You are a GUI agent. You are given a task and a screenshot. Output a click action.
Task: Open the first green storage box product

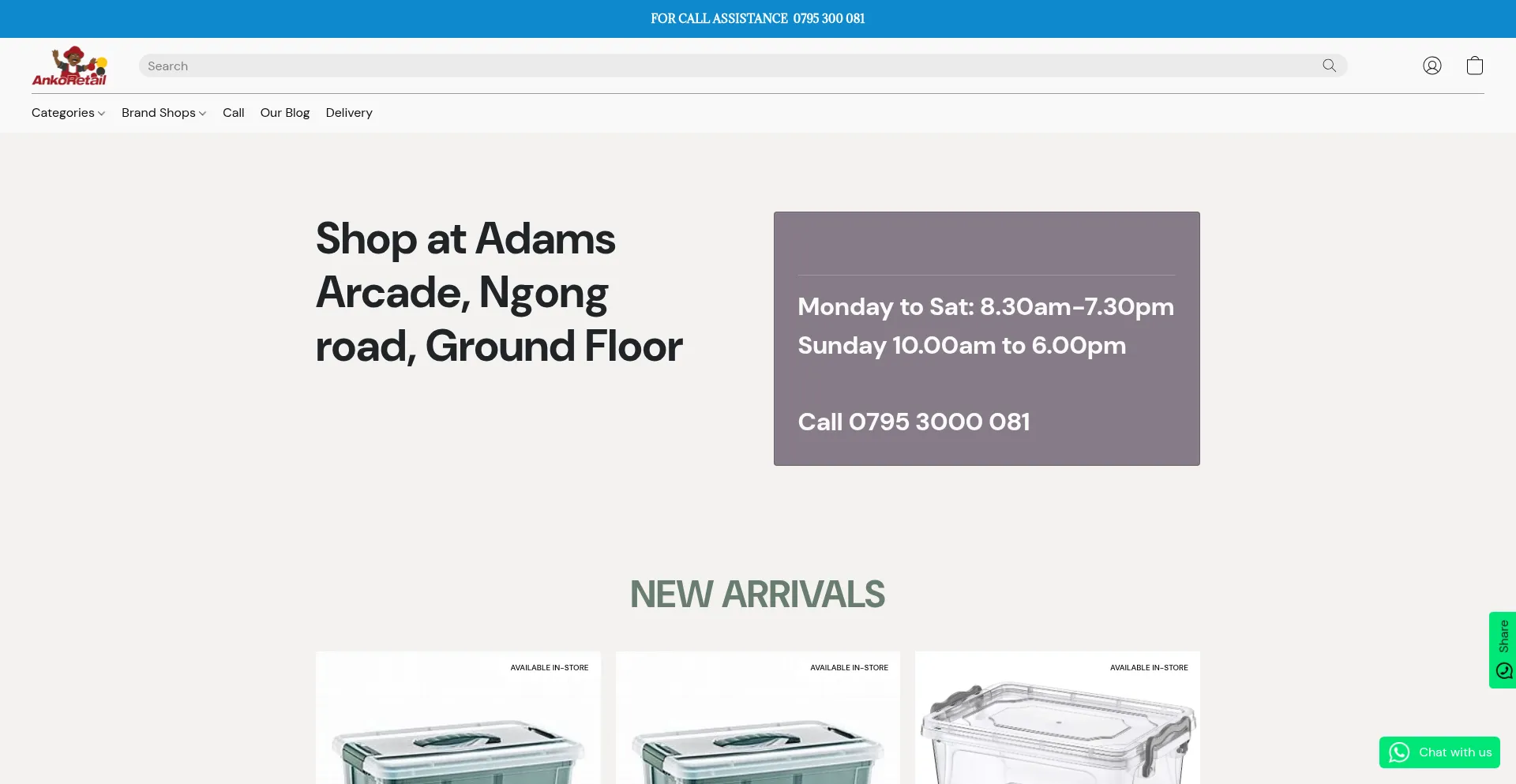point(458,742)
